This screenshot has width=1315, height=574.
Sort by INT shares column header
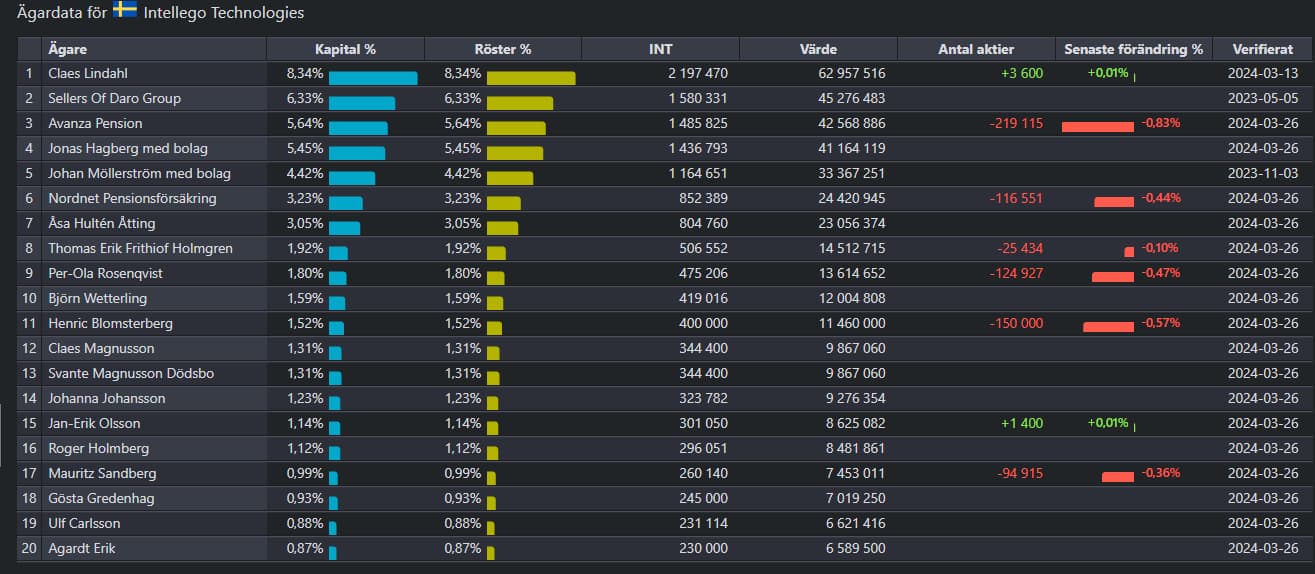pos(660,49)
